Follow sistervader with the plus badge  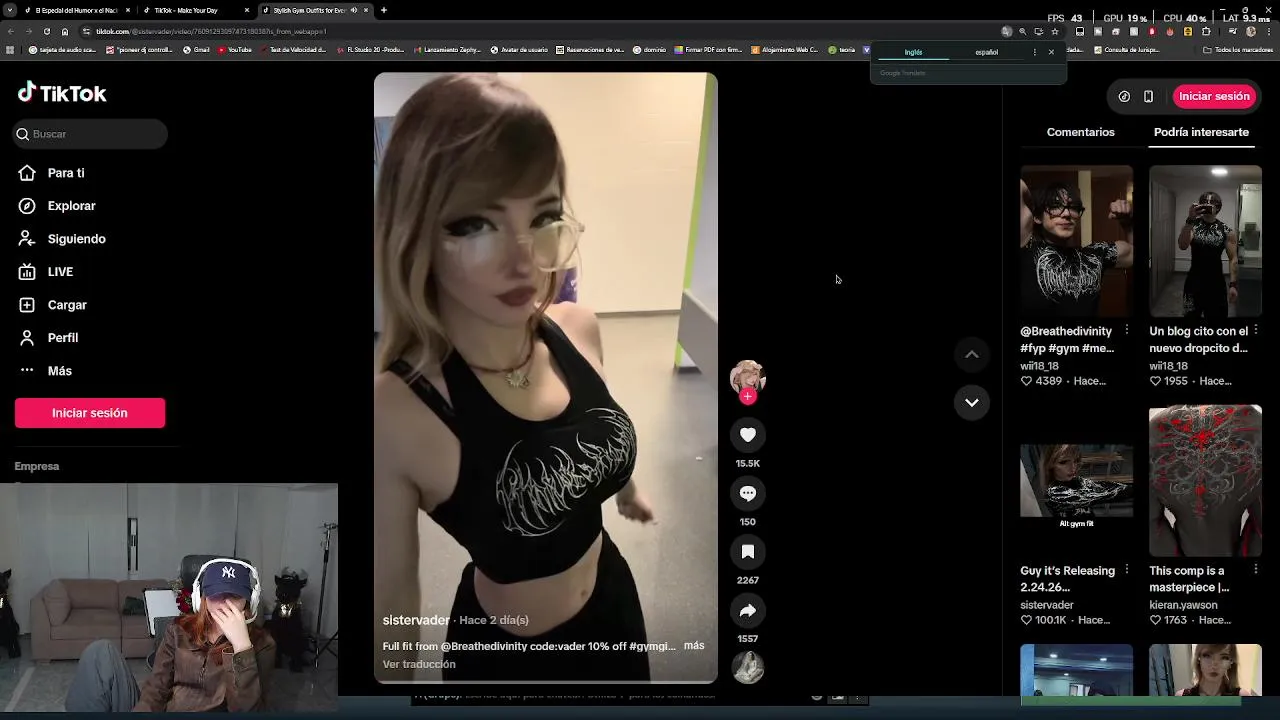coord(748,396)
